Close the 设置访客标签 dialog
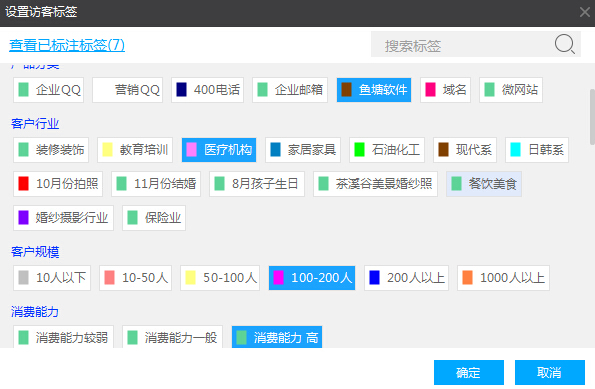595x389 pixels. 585,12
